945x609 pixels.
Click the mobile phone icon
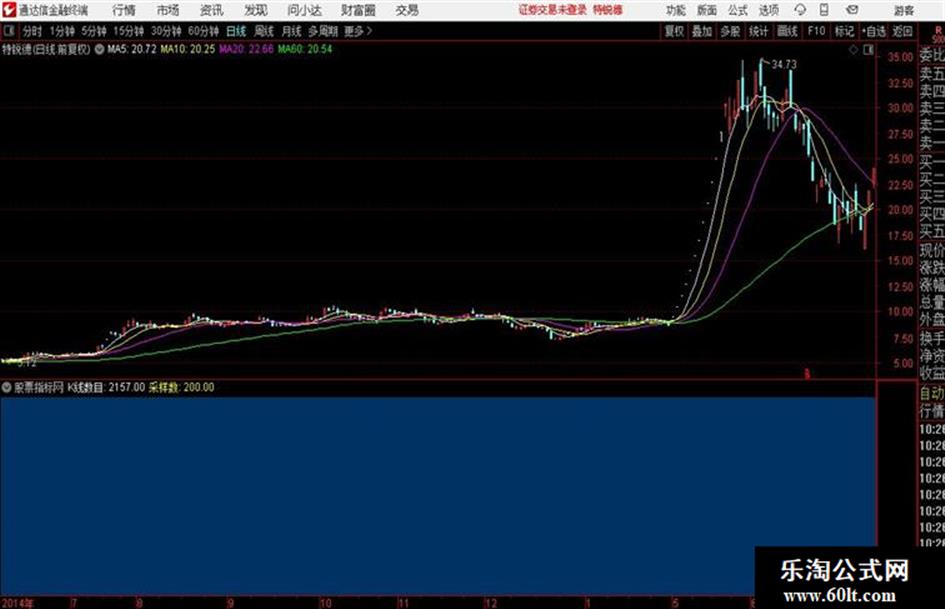pyautogui.click(x=824, y=10)
